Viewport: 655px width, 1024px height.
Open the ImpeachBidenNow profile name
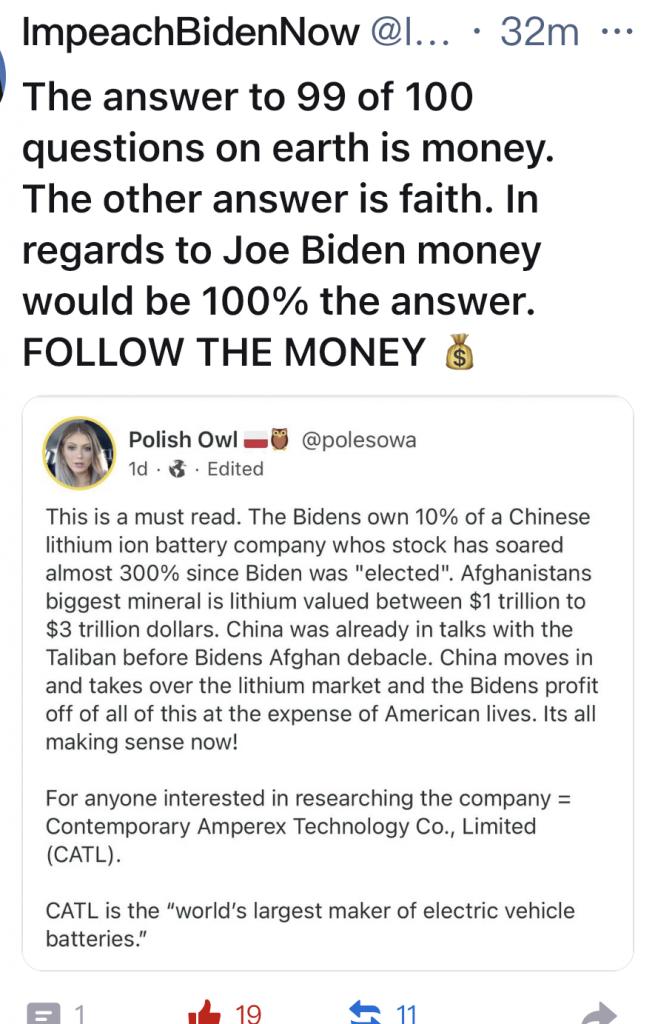pyautogui.click(x=190, y=32)
